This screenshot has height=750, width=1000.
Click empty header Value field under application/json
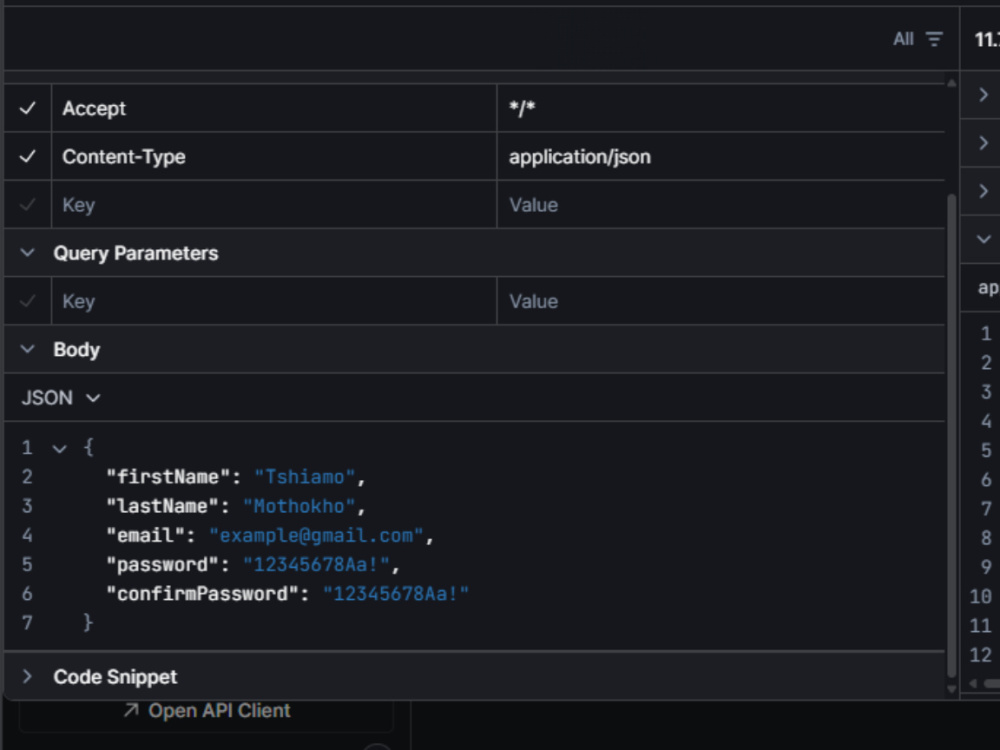(x=721, y=205)
